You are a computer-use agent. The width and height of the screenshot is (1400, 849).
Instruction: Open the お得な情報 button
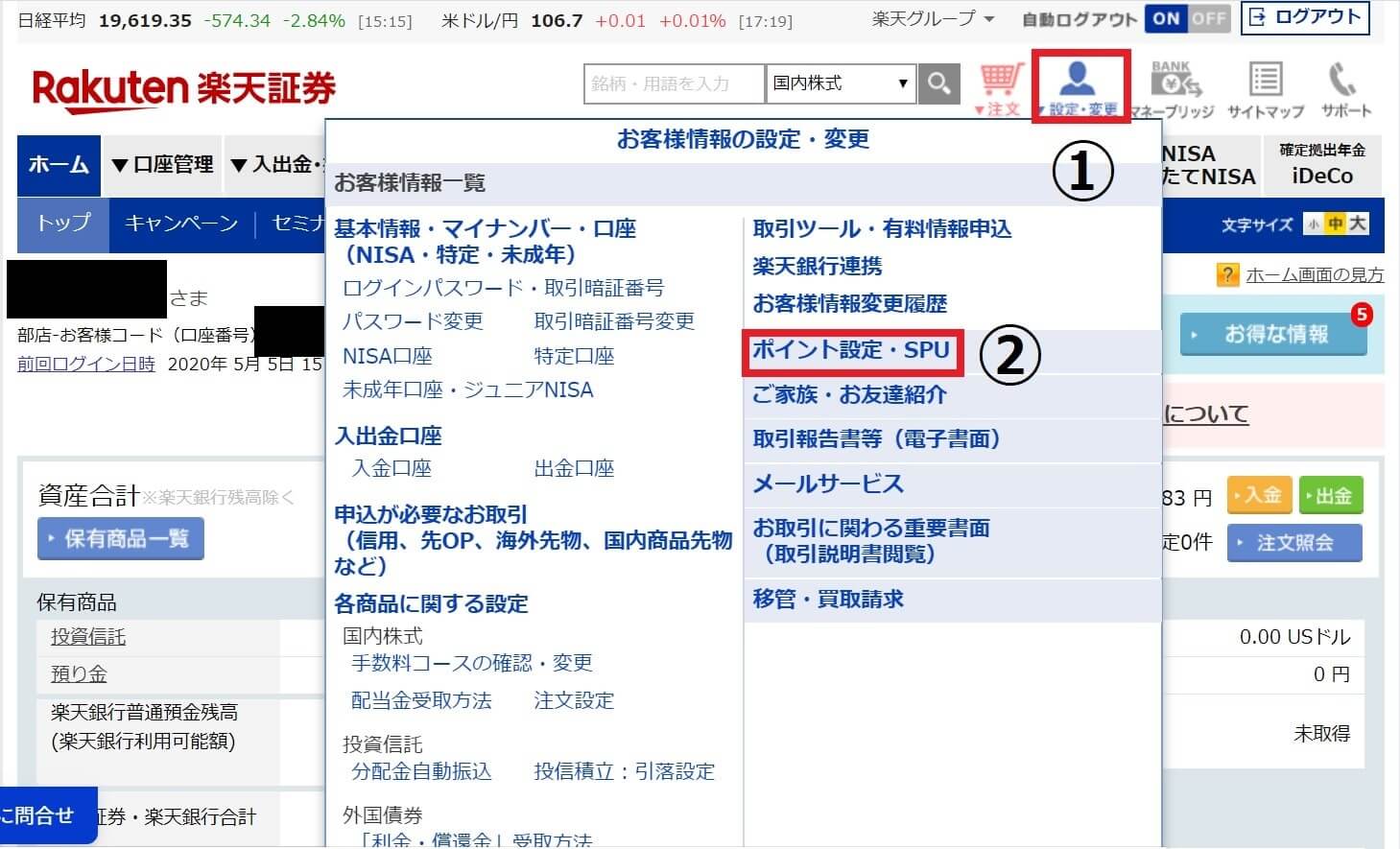point(1273,335)
